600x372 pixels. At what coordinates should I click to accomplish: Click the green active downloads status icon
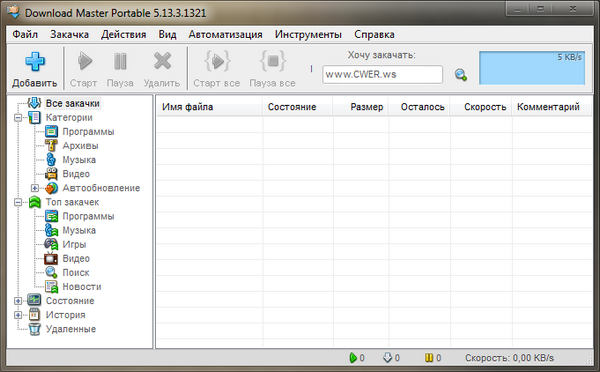coord(353,357)
